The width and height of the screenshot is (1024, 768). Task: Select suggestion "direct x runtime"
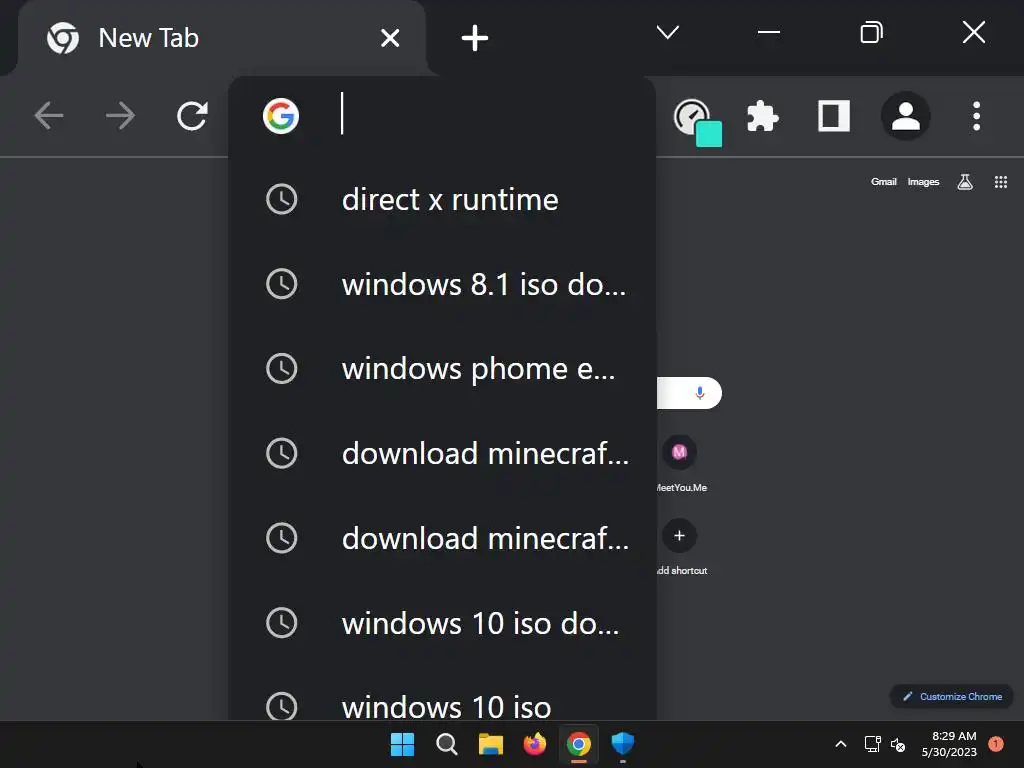442,200
